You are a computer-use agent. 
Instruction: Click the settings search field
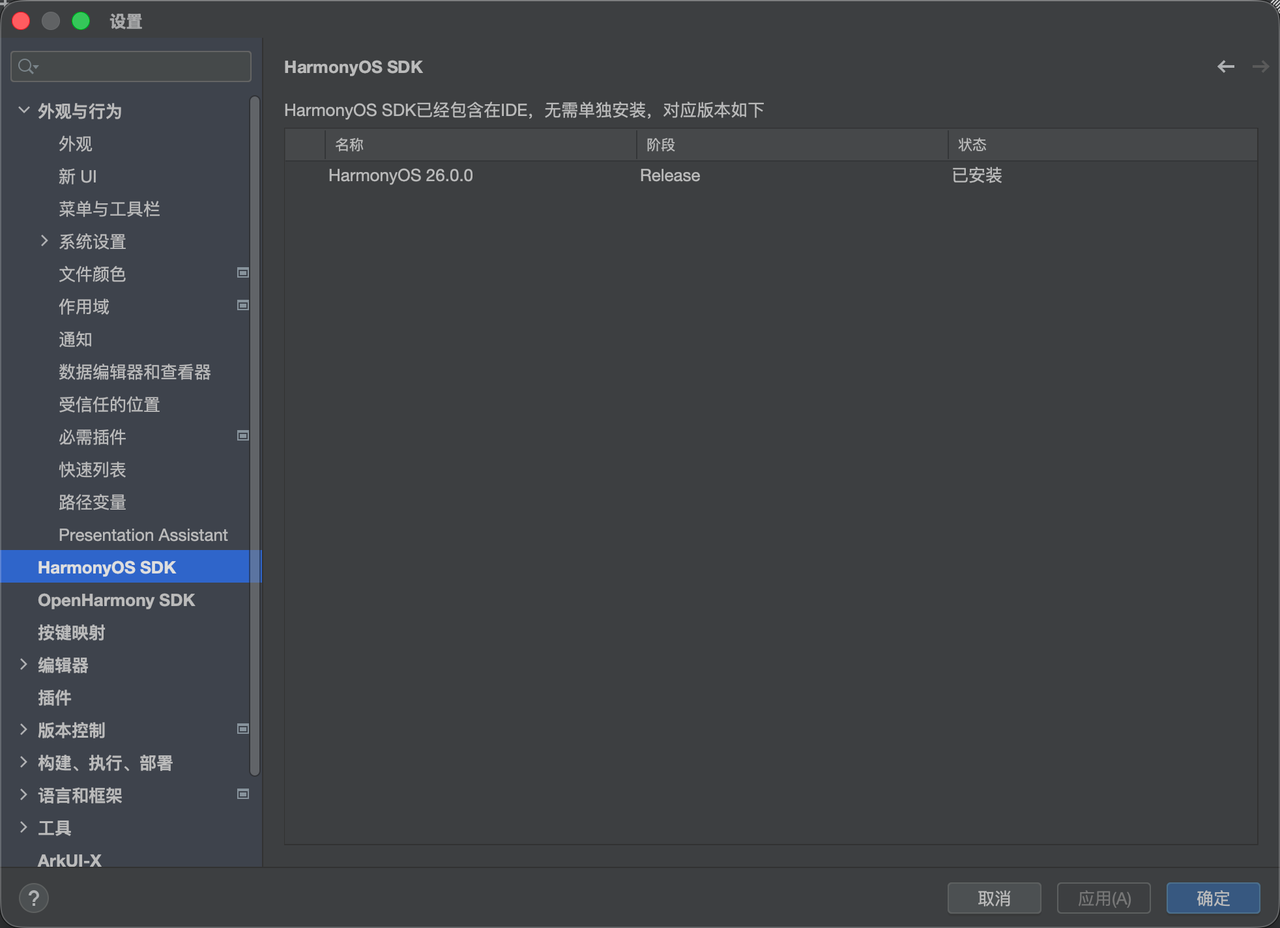coord(131,67)
